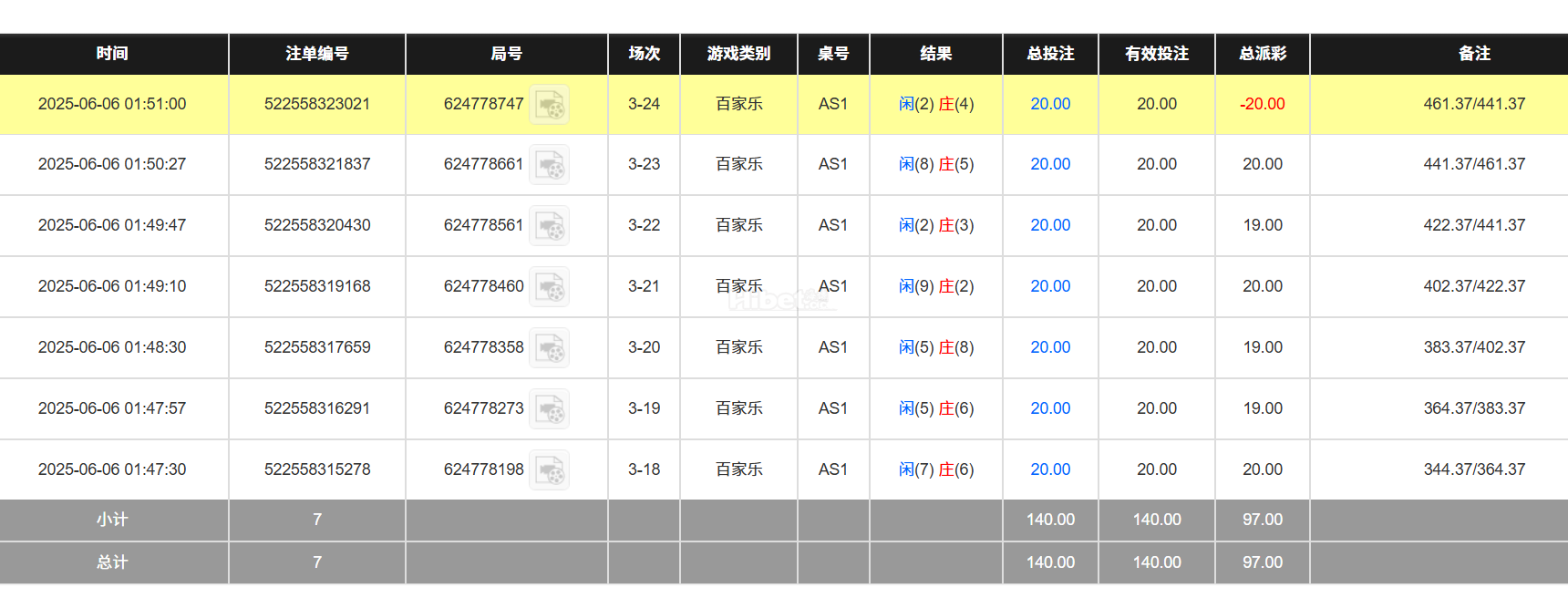
Task: Click total bet 20.00 link for 3-24
Action: point(1050,104)
